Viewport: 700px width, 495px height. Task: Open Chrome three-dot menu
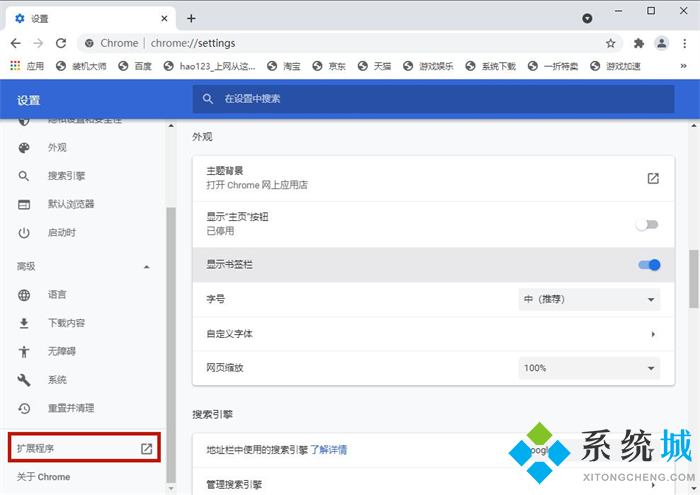pos(684,43)
